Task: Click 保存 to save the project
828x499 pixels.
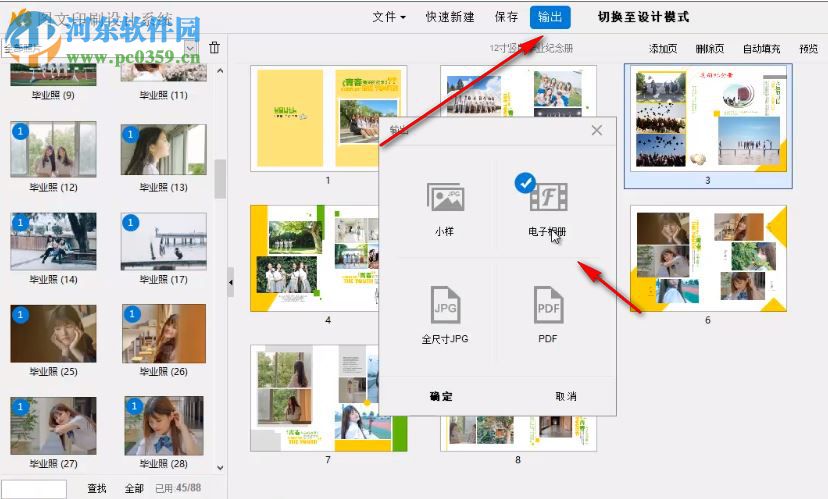Action: [506, 17]
